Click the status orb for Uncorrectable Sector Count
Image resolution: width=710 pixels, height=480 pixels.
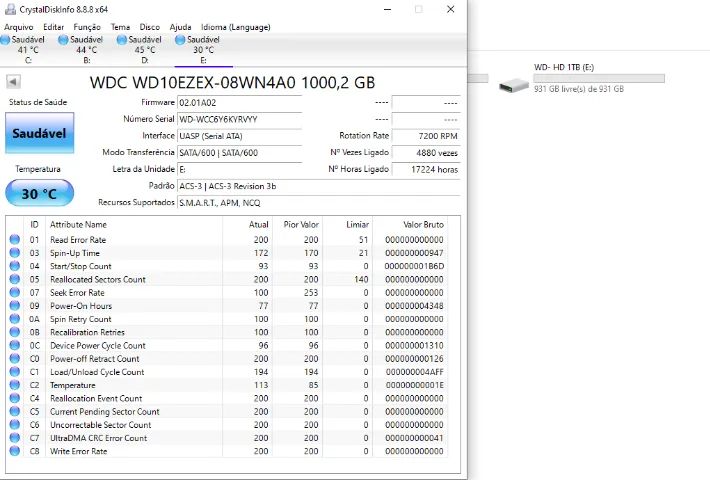(14, 424)
